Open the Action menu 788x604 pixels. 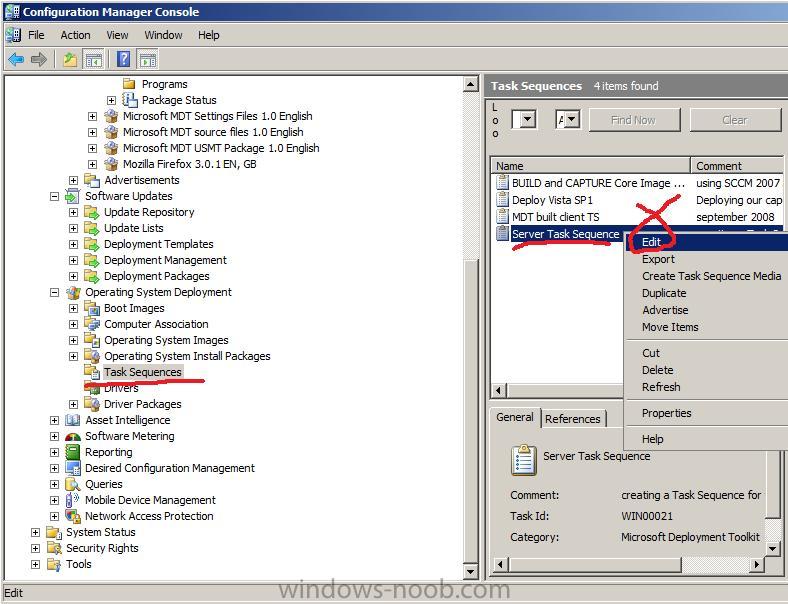point(75,35)
